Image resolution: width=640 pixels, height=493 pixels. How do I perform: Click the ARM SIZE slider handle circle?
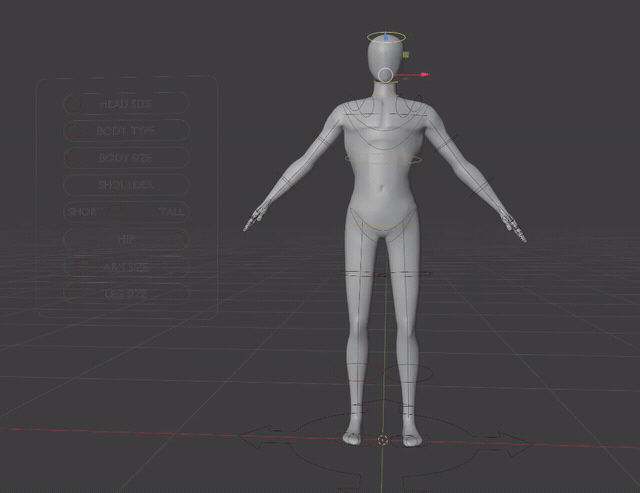pos(84,266)
